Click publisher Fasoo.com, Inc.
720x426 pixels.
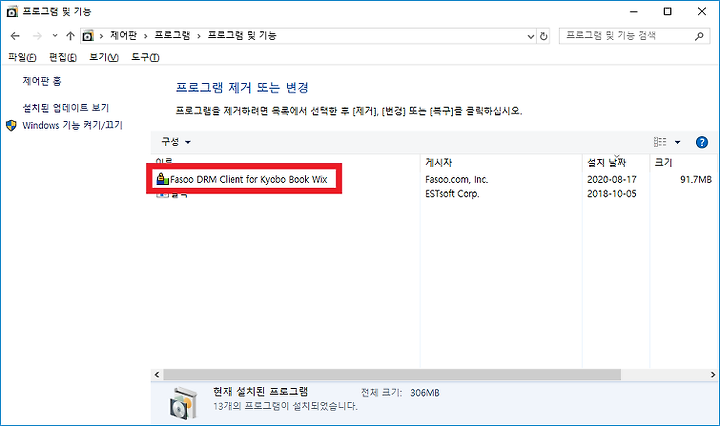[456, 179]
